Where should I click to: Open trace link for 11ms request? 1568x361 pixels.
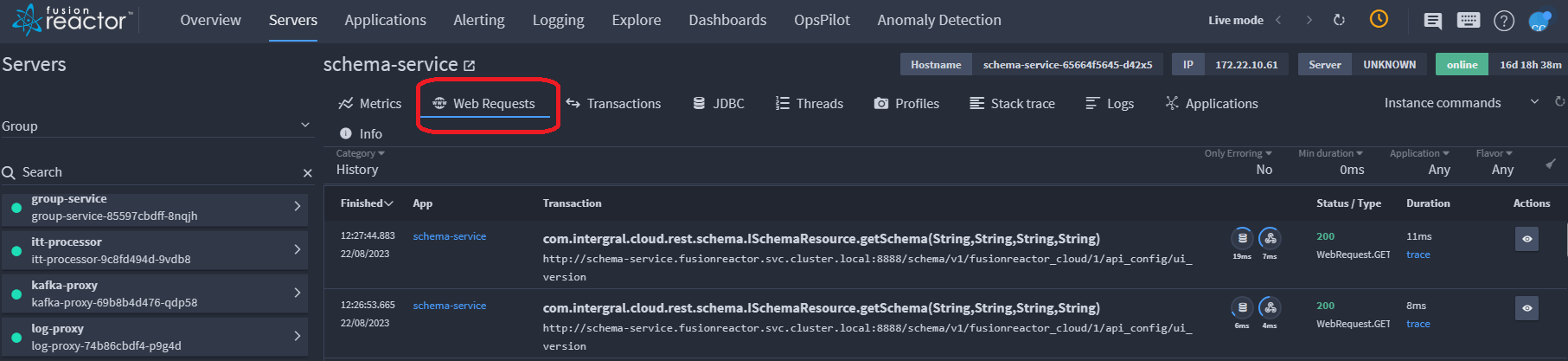coord(1418,255)
